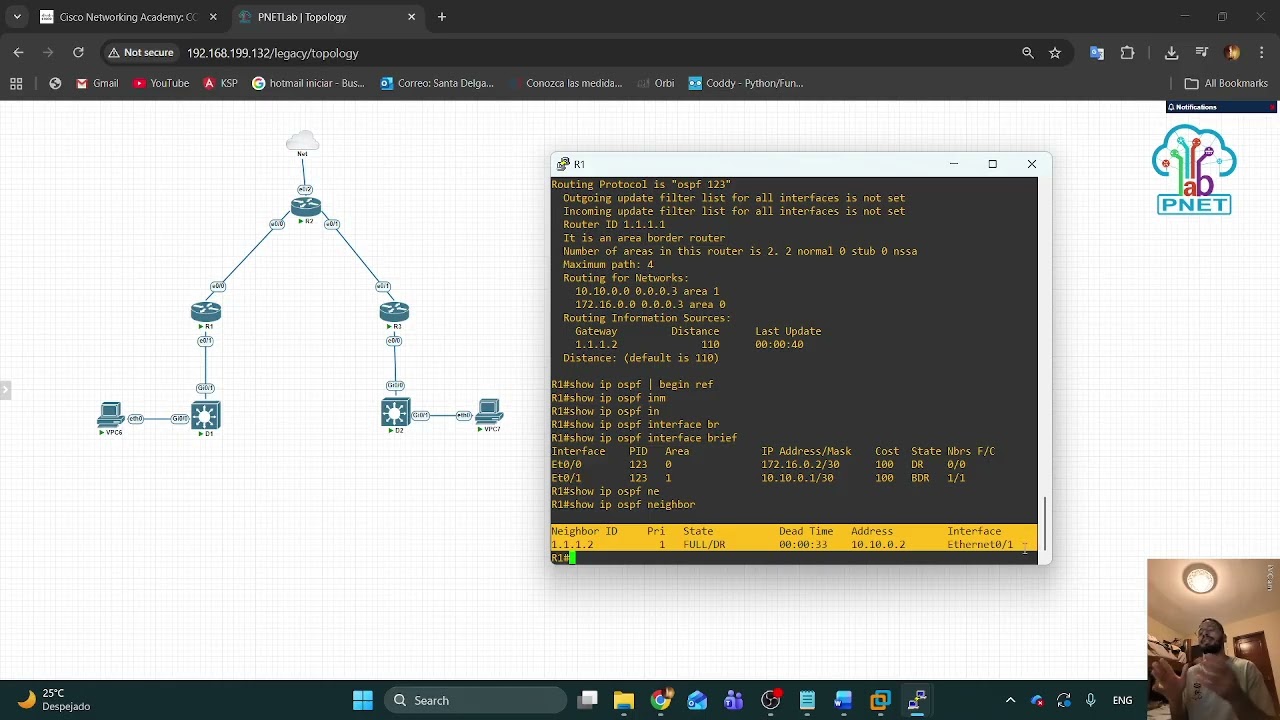Show hidden system tray icons
Viewport: 1280px width, 720px height.
click(x=1010, y=700)
